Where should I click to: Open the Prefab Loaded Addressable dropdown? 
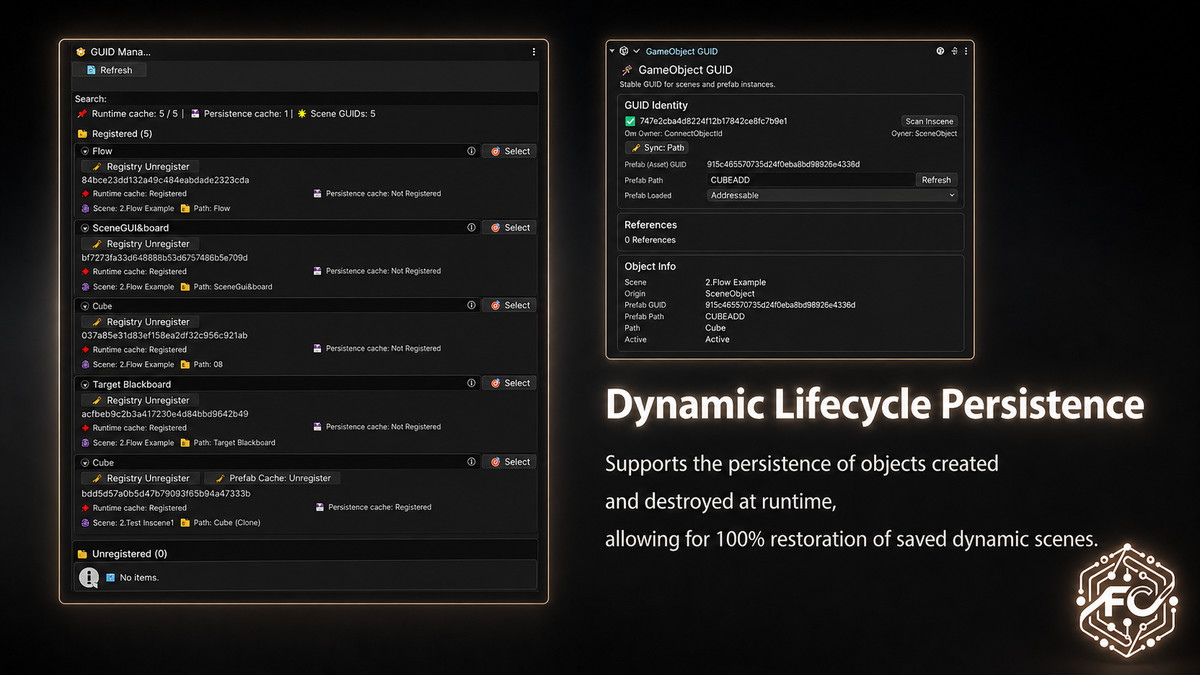point(832,196)
